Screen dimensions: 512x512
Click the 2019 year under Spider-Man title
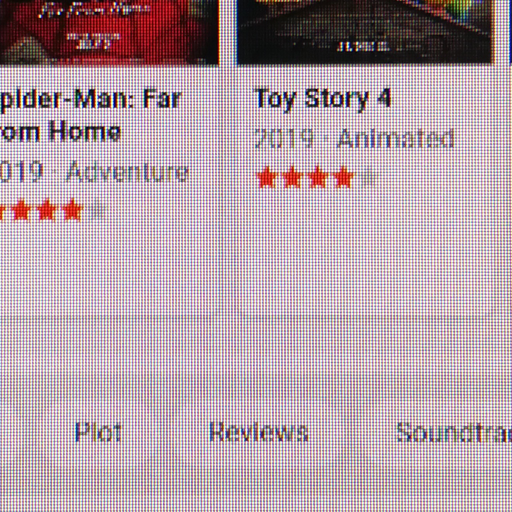click(22, 172)
